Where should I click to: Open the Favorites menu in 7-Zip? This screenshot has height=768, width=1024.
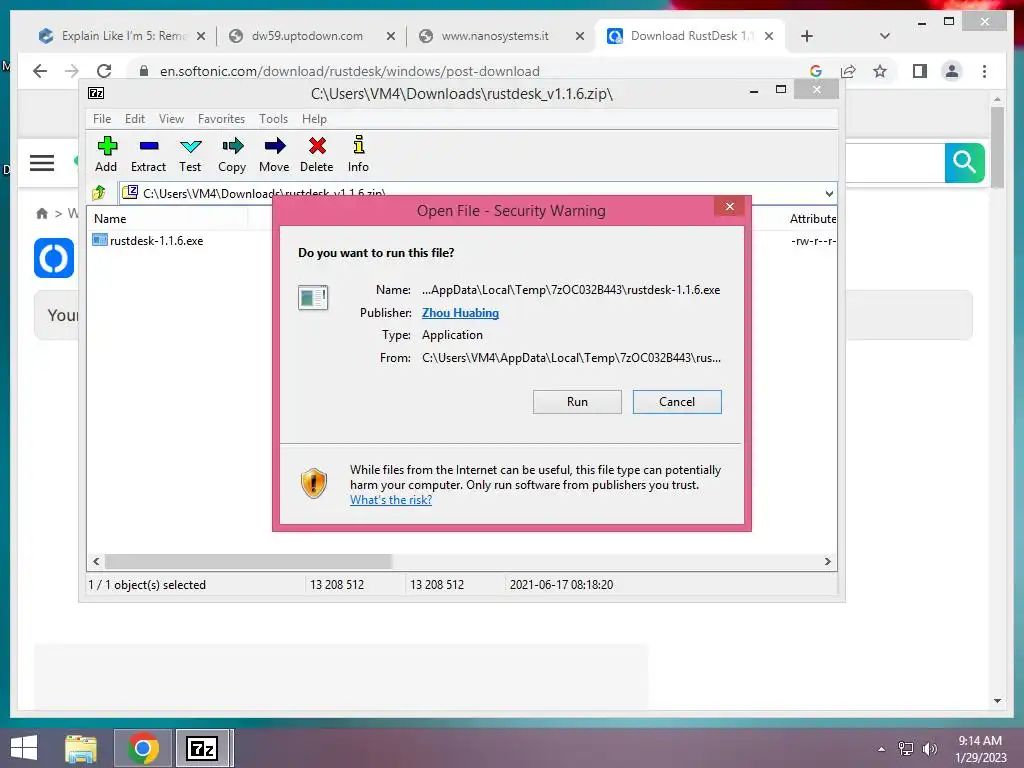pos(221,119)
